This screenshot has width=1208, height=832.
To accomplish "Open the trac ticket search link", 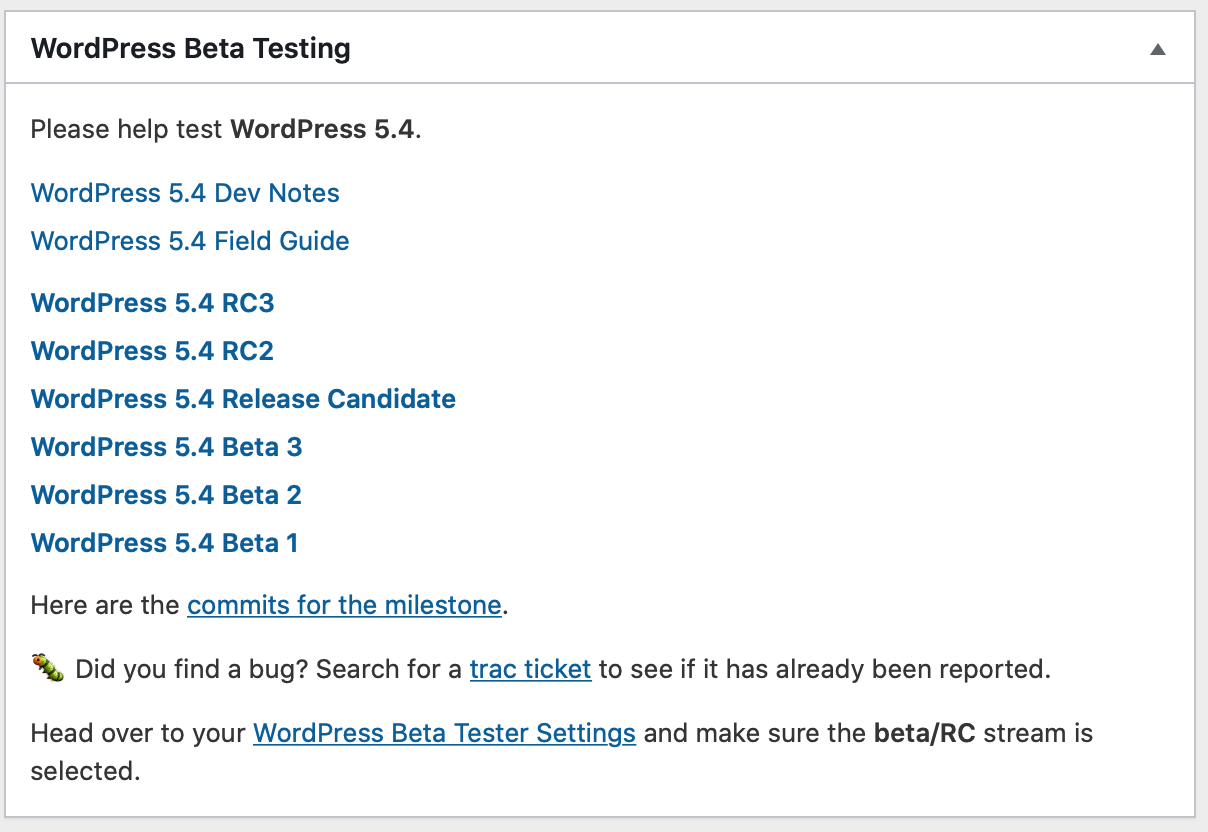I will click(531, 669).
